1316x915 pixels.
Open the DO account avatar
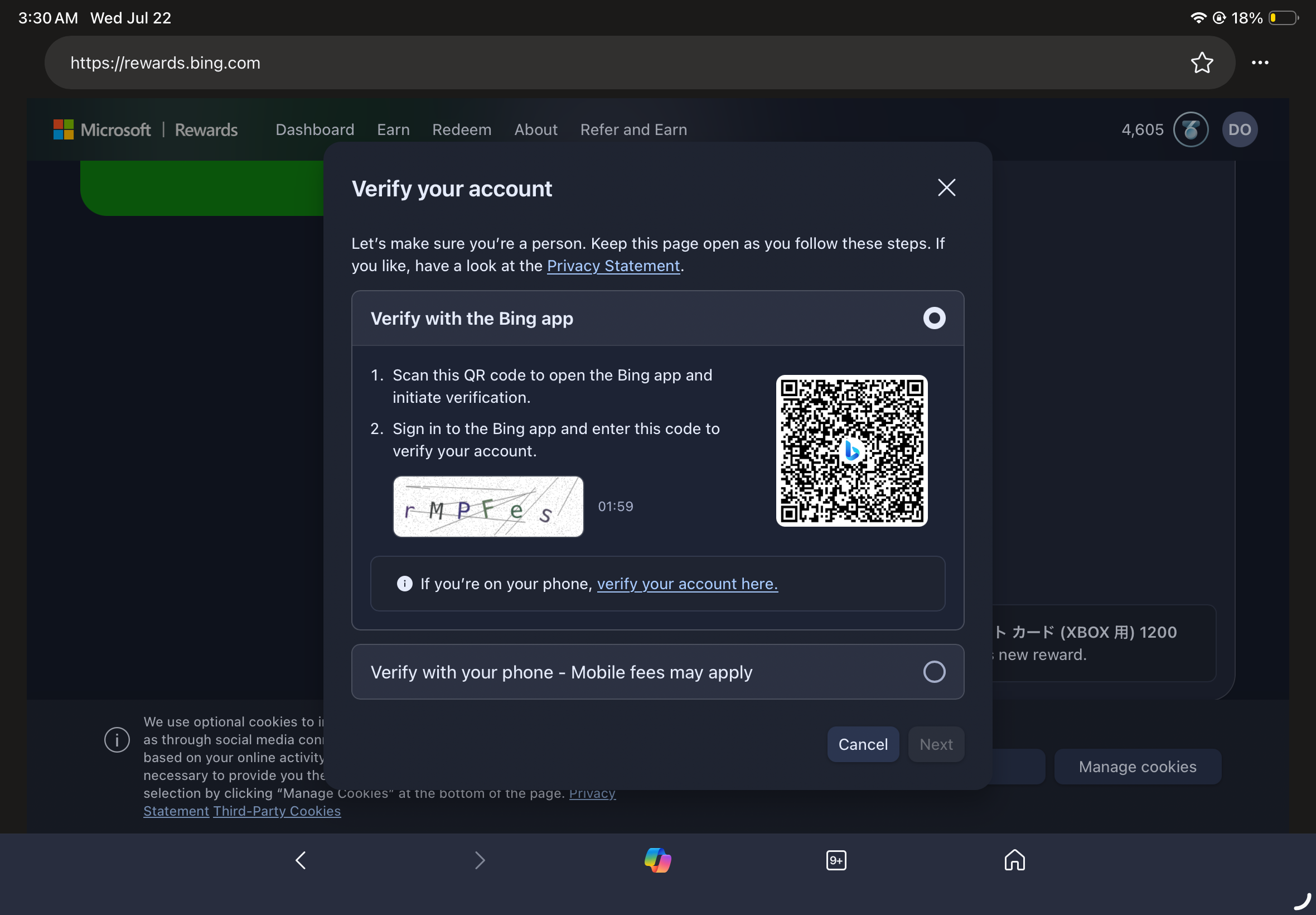click(x=1240, y=129)
